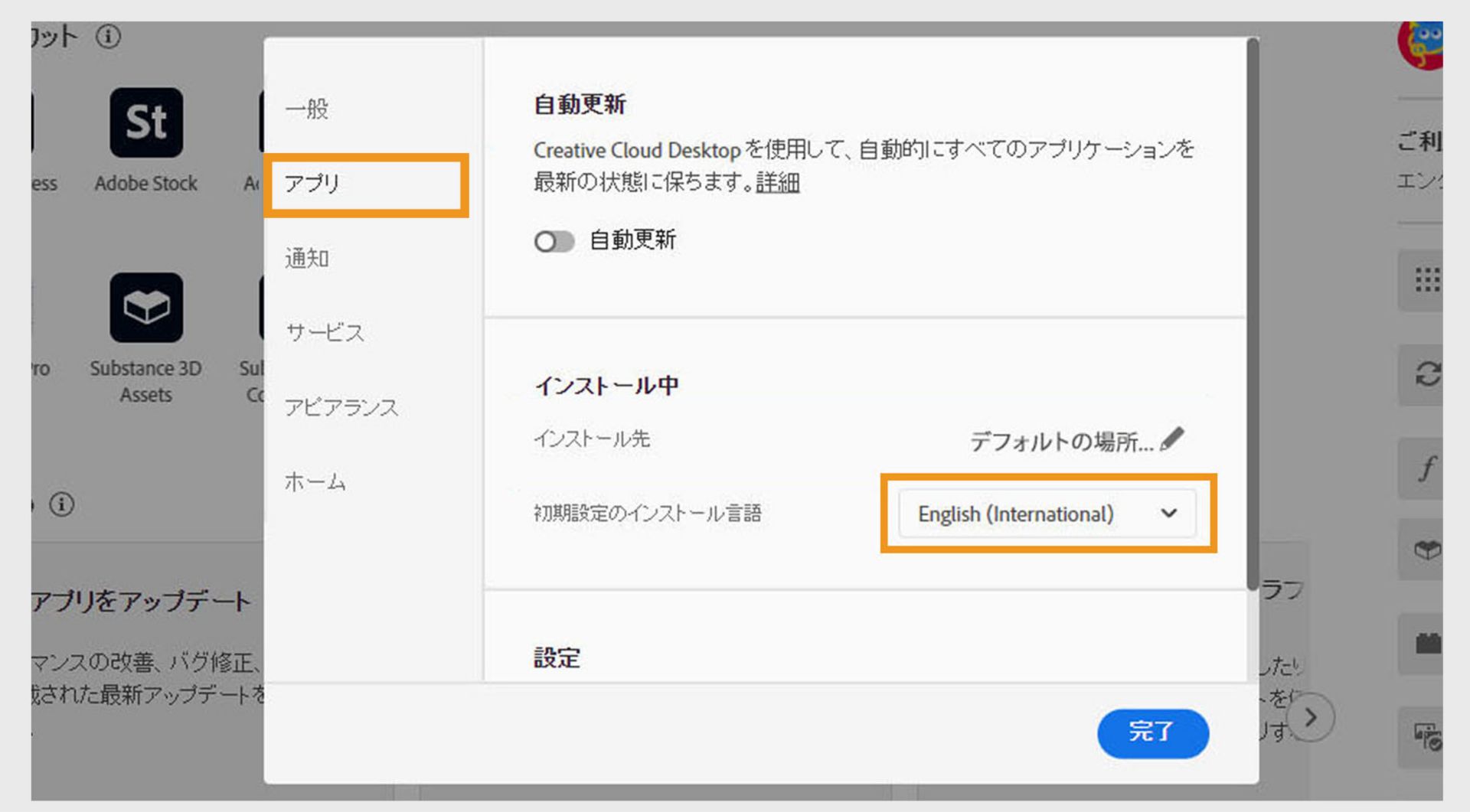This screenshot has width=1470, height=812.
Task: Select the サービス settings tab
Action: (325, 333)
